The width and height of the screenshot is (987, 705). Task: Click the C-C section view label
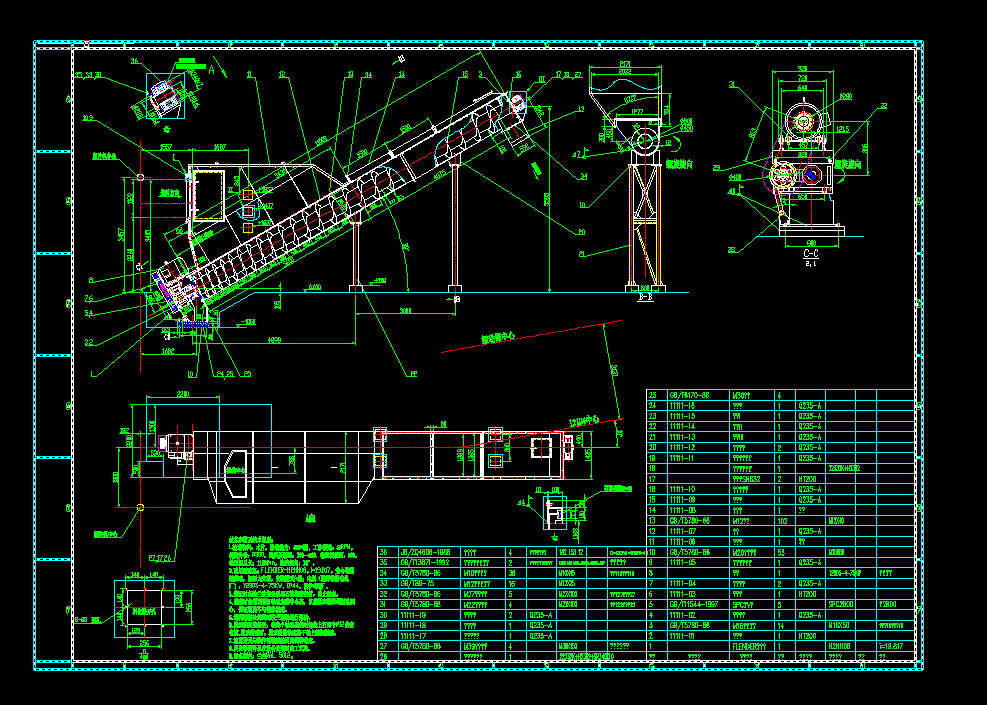(811, 254)
